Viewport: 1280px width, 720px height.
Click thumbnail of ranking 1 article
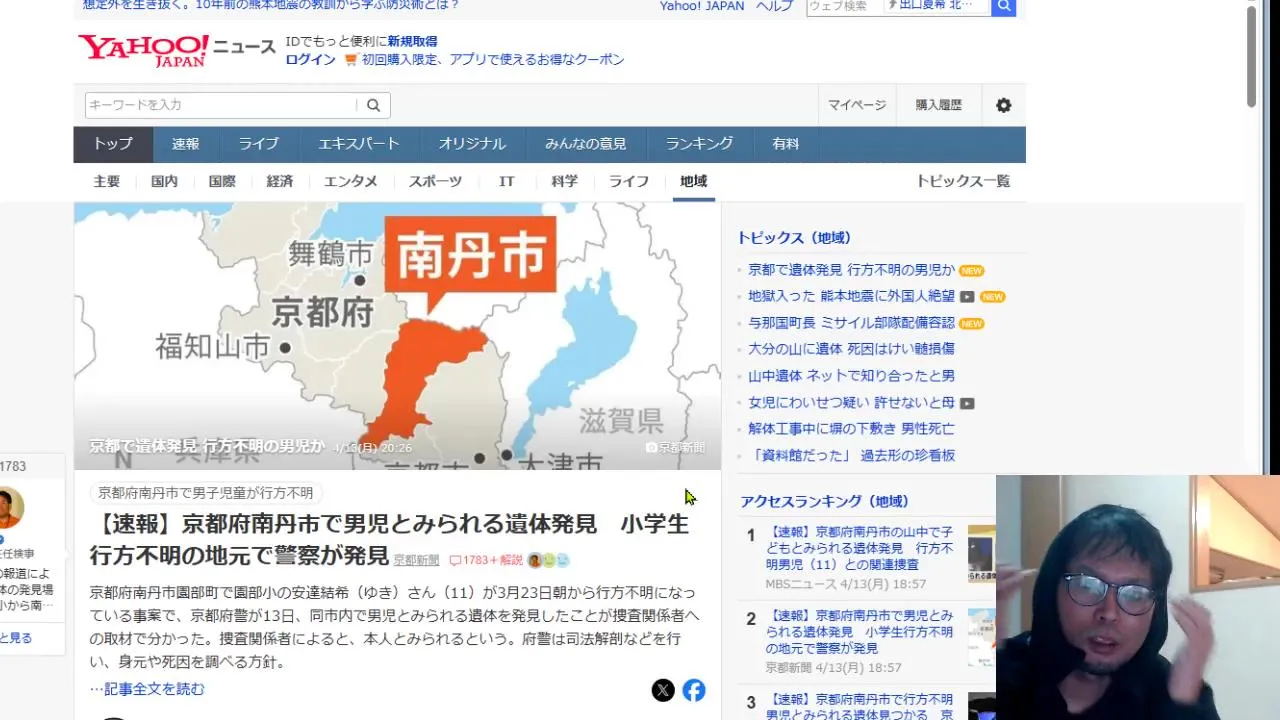point(981,554)
